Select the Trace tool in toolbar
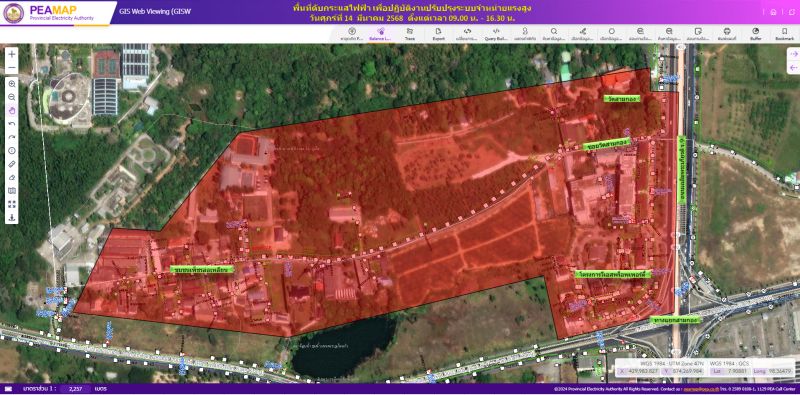 tap(410, 34)
